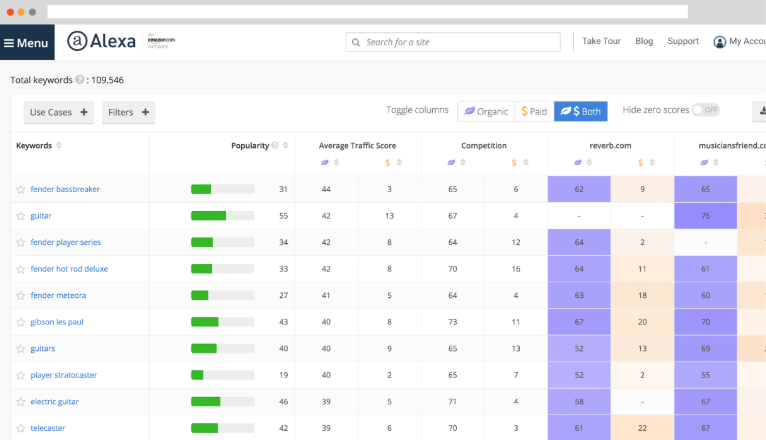Star the fender player series keyword

click(x=21, y=243)
